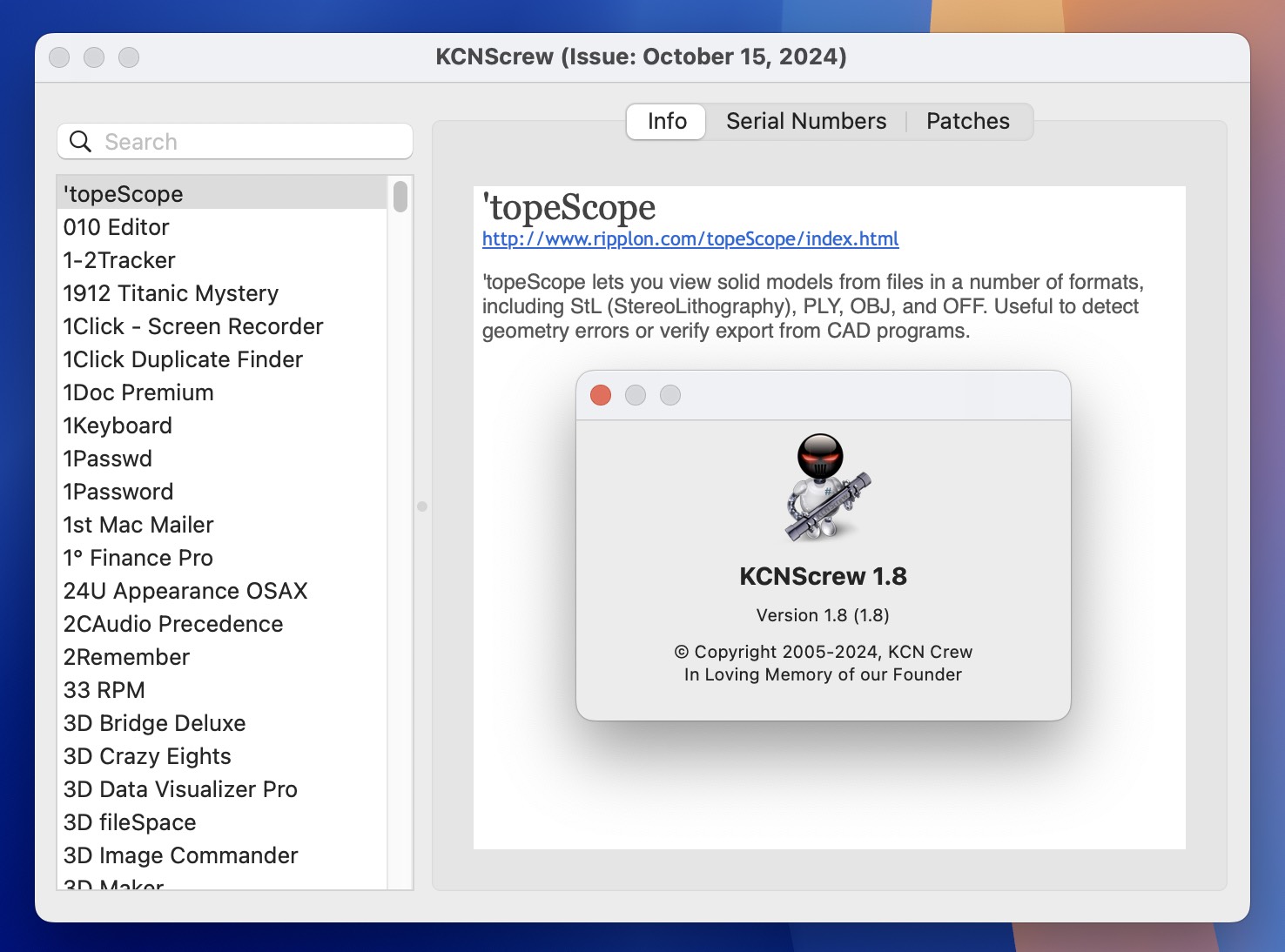Viewport: 1285px width, 952px height.
Task: Choose 3D Data Visualizer Pro
Action: pos(222,788)
